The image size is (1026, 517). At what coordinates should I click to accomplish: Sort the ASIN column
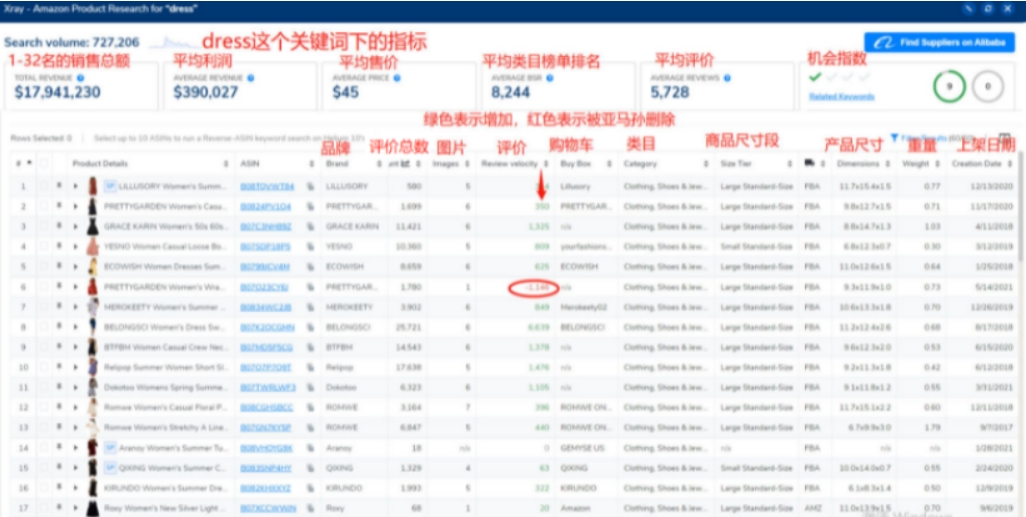click(x=311, y=164)
